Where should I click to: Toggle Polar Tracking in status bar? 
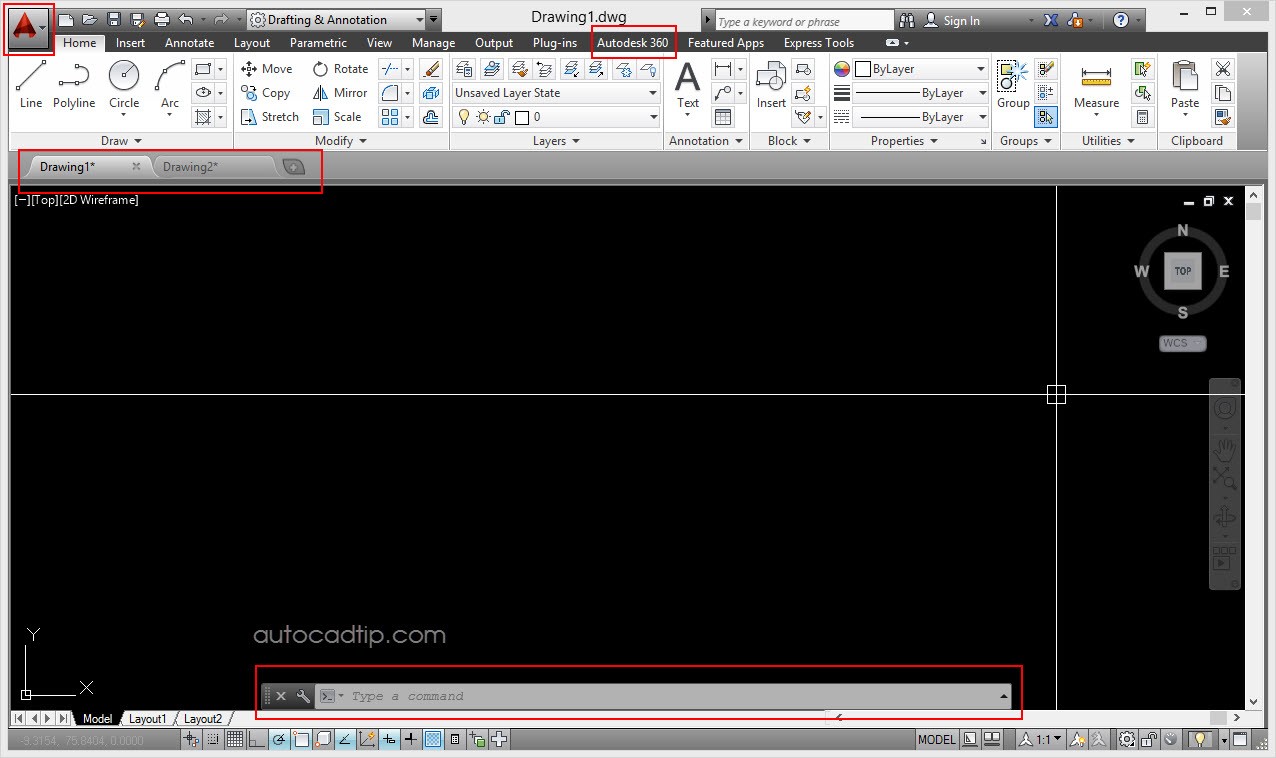[278, 740]
